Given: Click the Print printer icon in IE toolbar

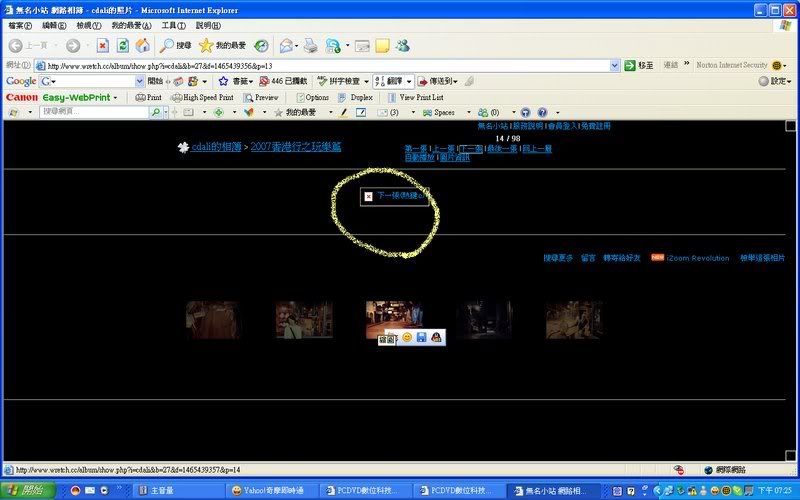Looking at the screenshot, I should coord(310,46).
